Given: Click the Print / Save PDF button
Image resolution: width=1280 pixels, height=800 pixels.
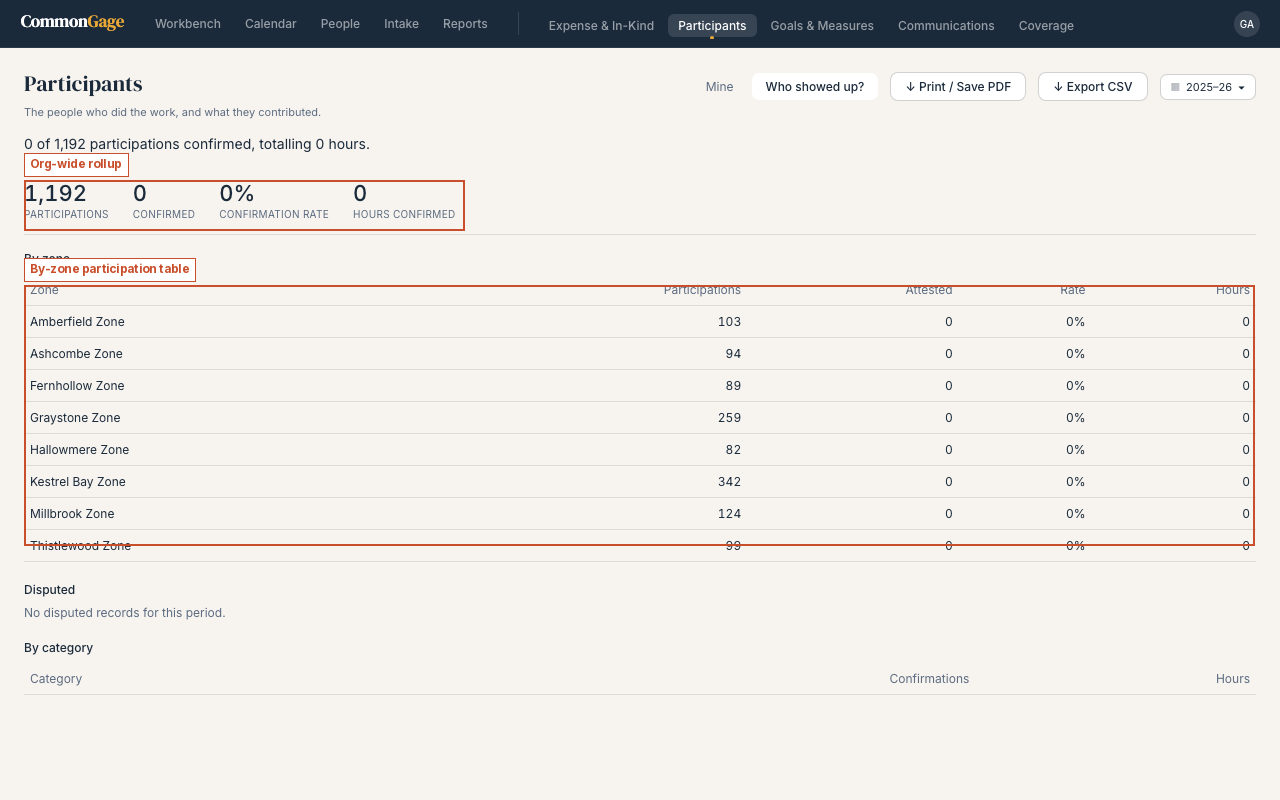Looking at the screenshot, I should click(958, 87).
